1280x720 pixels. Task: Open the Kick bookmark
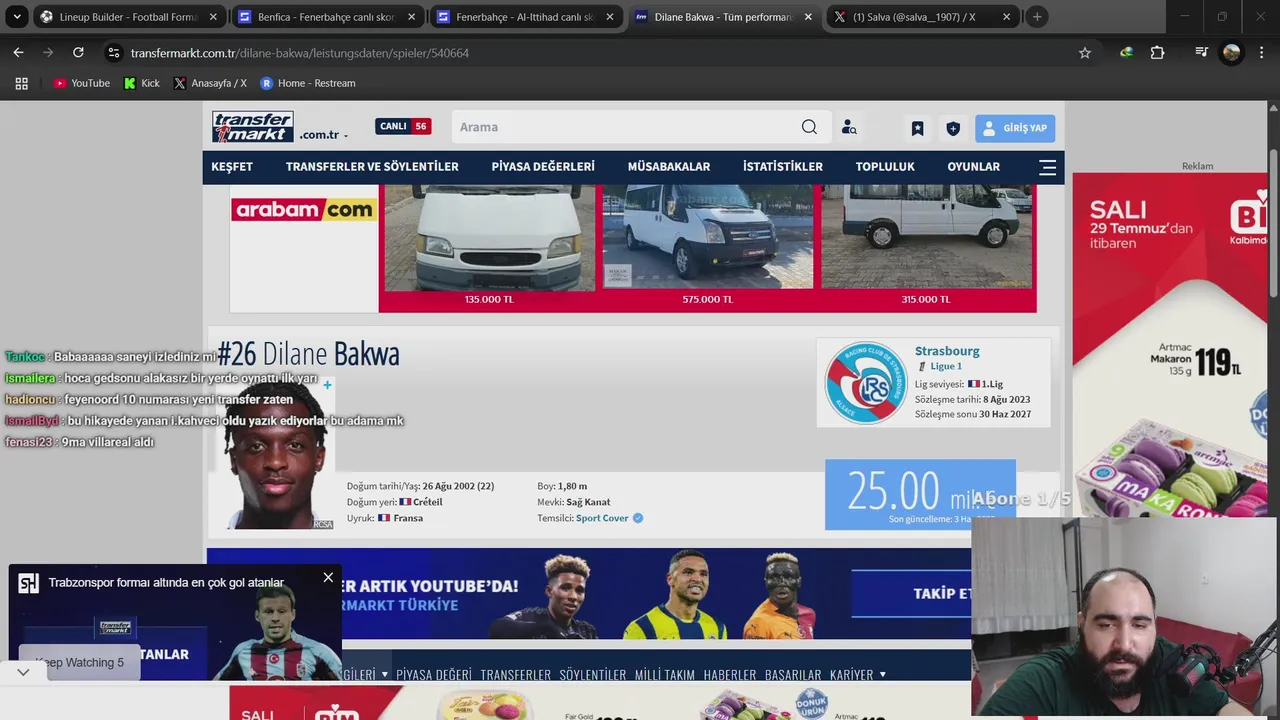(x=142, y=83)
